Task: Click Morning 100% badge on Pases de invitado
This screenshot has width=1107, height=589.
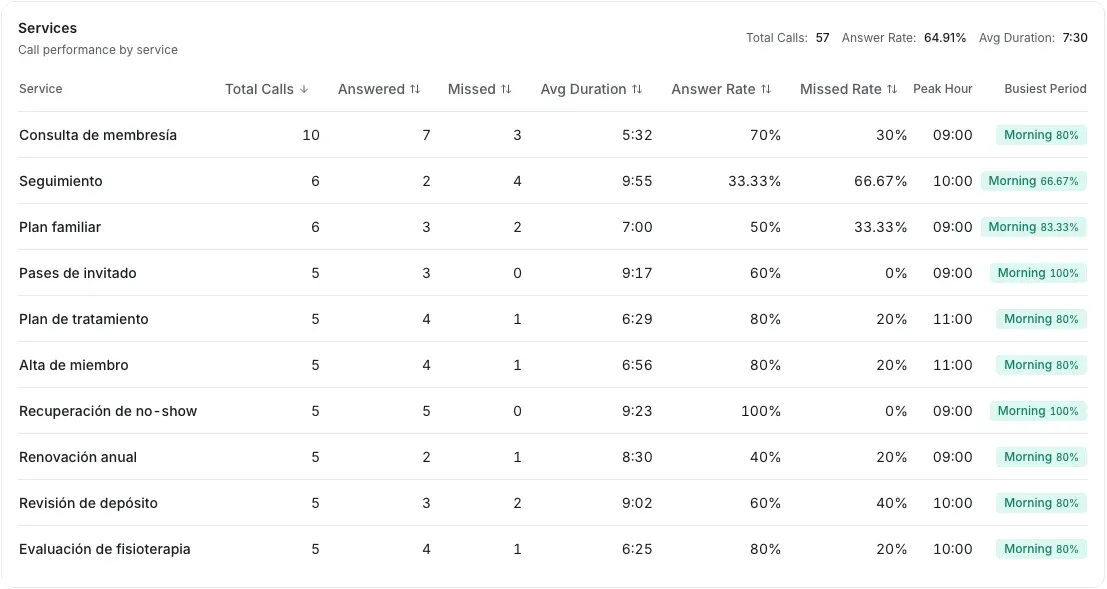Action: pyautogui.click(x=1038, y=273)
